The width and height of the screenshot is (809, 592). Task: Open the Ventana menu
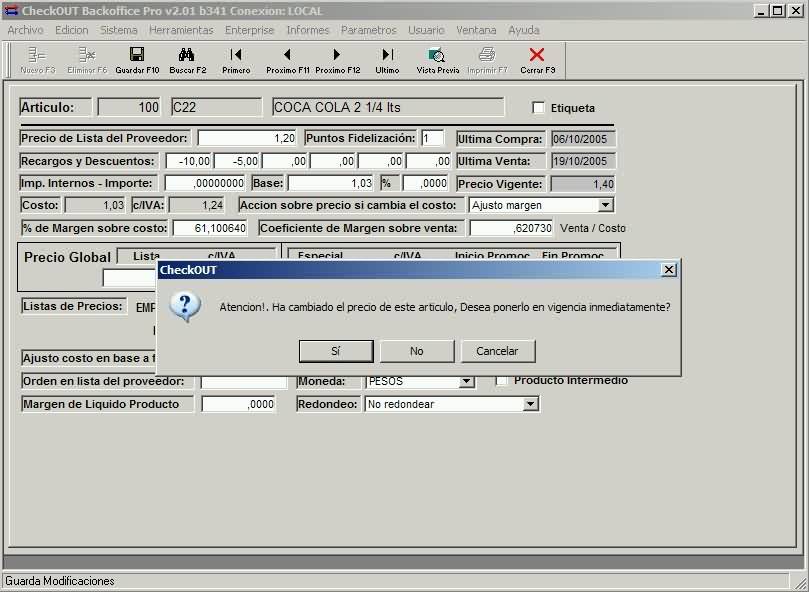point(476,30)
